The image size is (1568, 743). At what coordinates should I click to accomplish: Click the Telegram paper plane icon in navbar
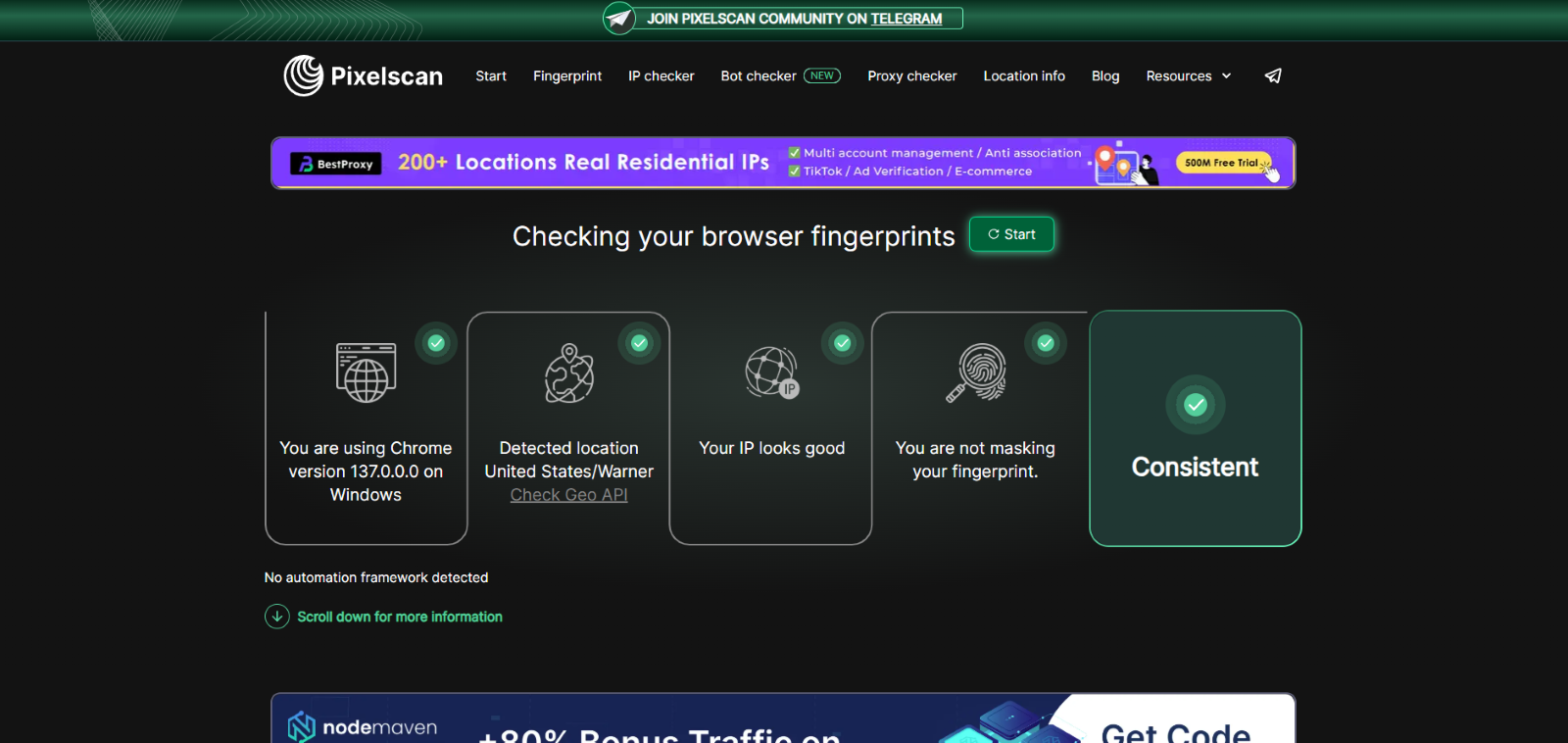1273,75
